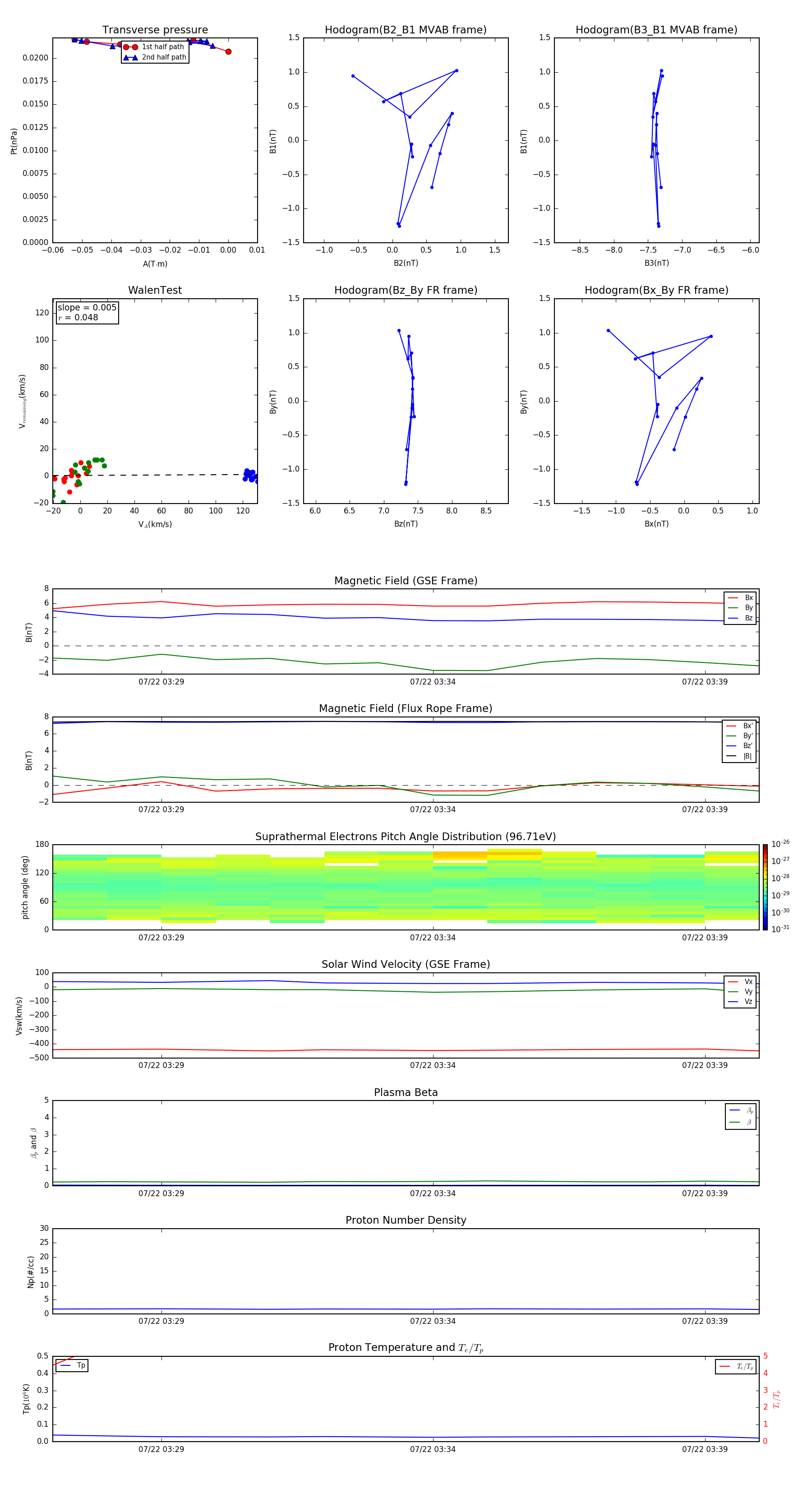The image size is (812, 1489).
Task: Click '07/22 03:34' tick under GSE magnetic field
Action: click(x=433, y=682)
